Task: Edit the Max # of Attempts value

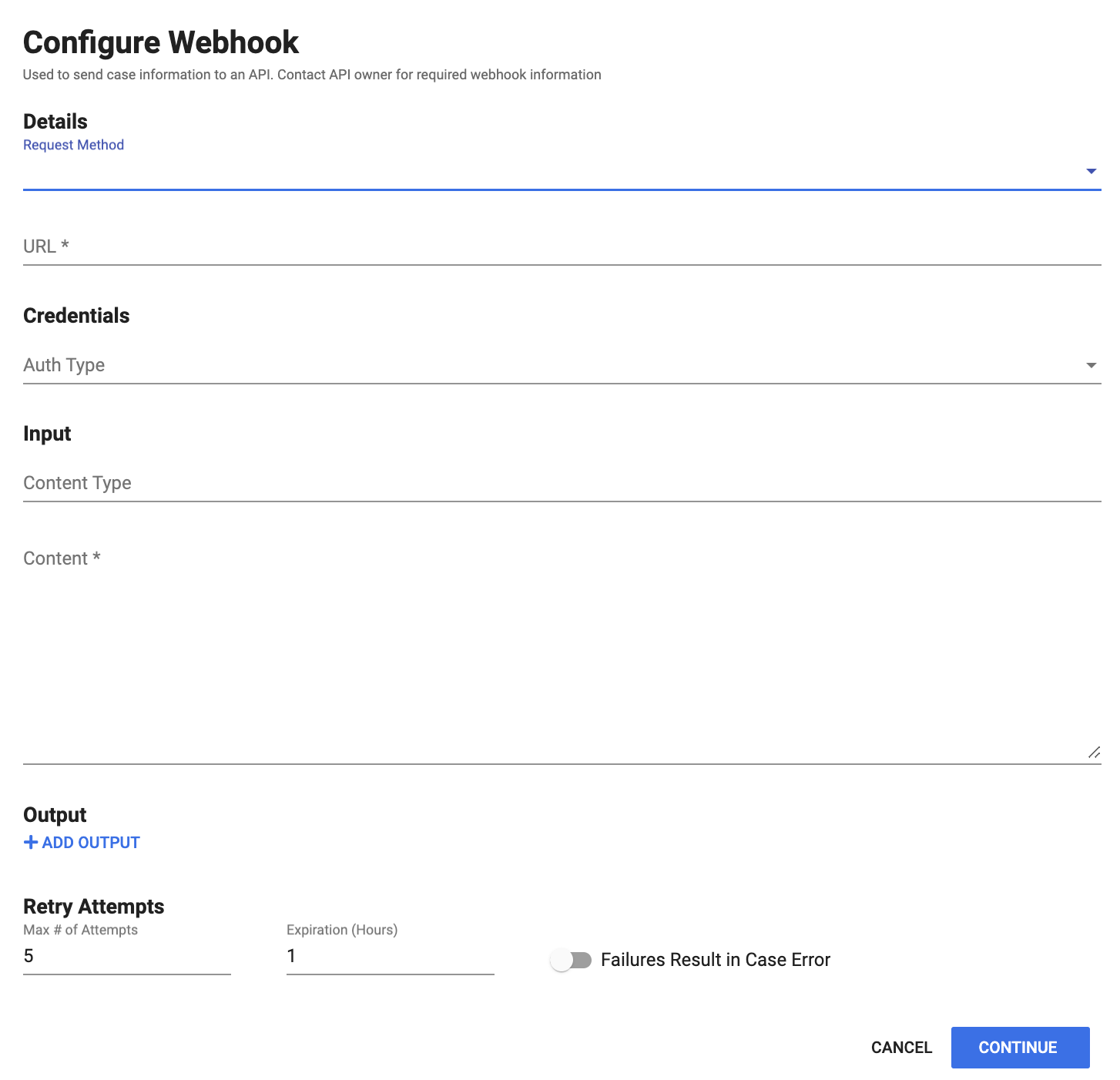Action: [126, 956]
